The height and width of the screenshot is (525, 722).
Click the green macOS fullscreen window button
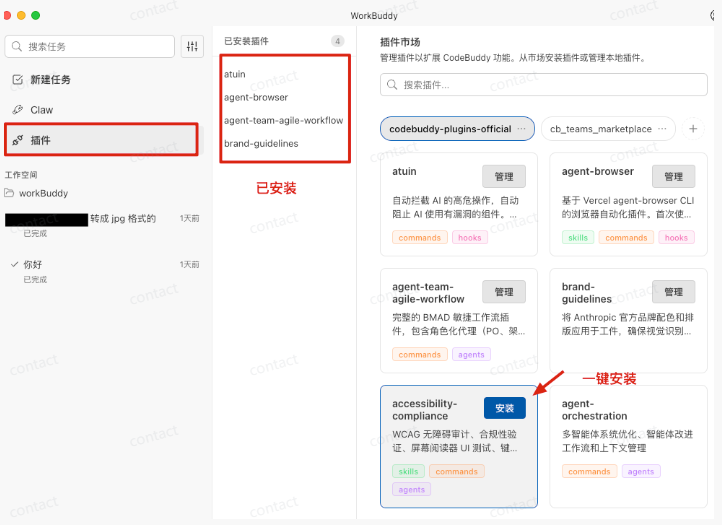pyautogui.click(x=35, y=15)
